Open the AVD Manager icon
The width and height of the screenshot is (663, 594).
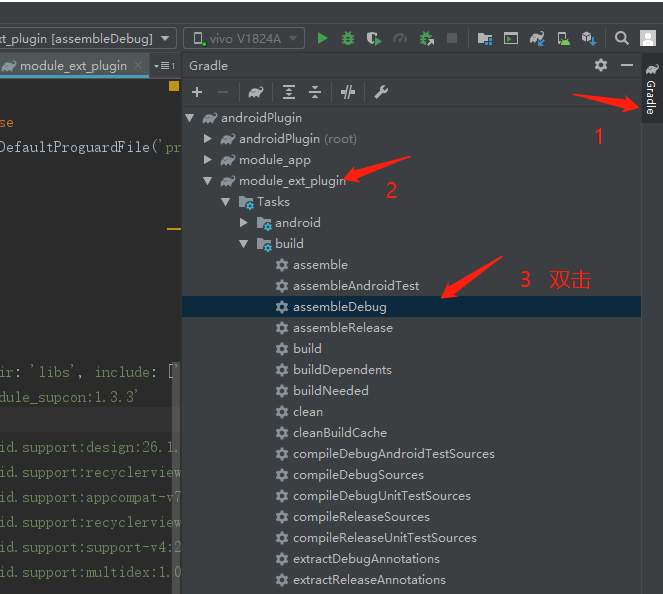coord(563,38)
